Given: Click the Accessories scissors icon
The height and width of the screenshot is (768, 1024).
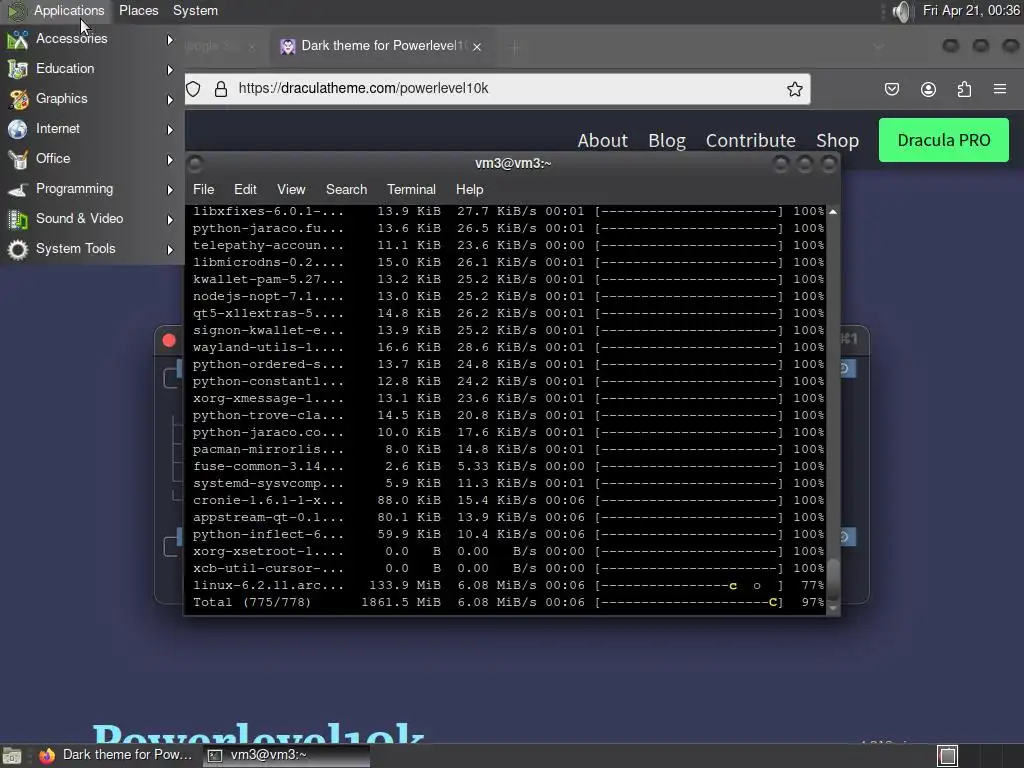Looking at the screenshot, I should point(18,39).
